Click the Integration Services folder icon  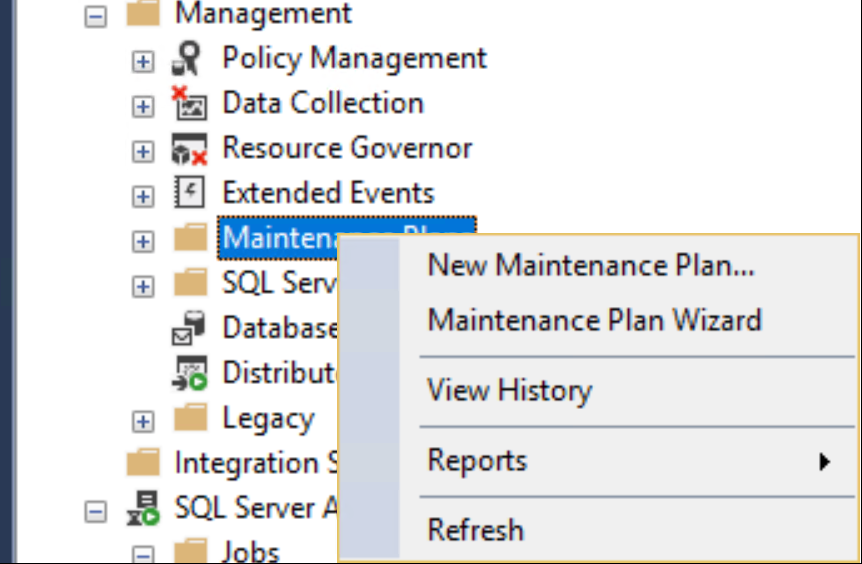tap(143, 463)
